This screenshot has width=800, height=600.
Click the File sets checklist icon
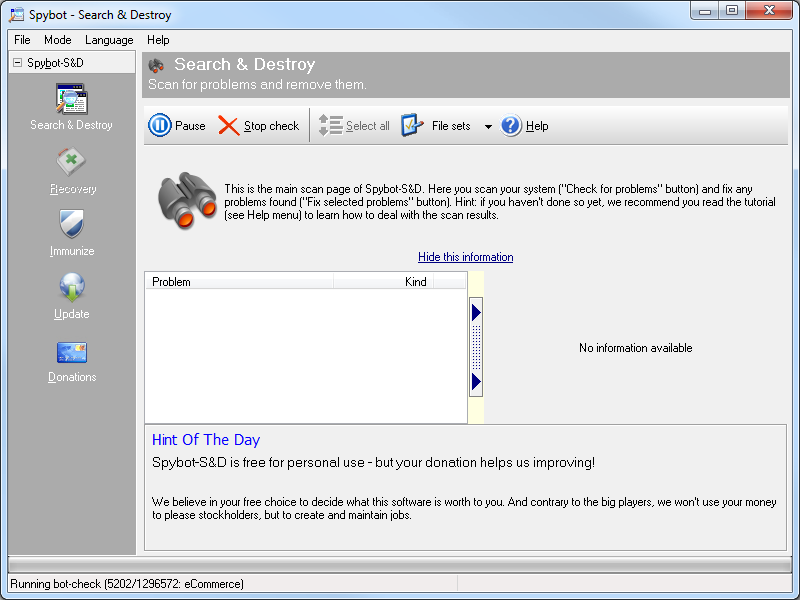point(412,126)
